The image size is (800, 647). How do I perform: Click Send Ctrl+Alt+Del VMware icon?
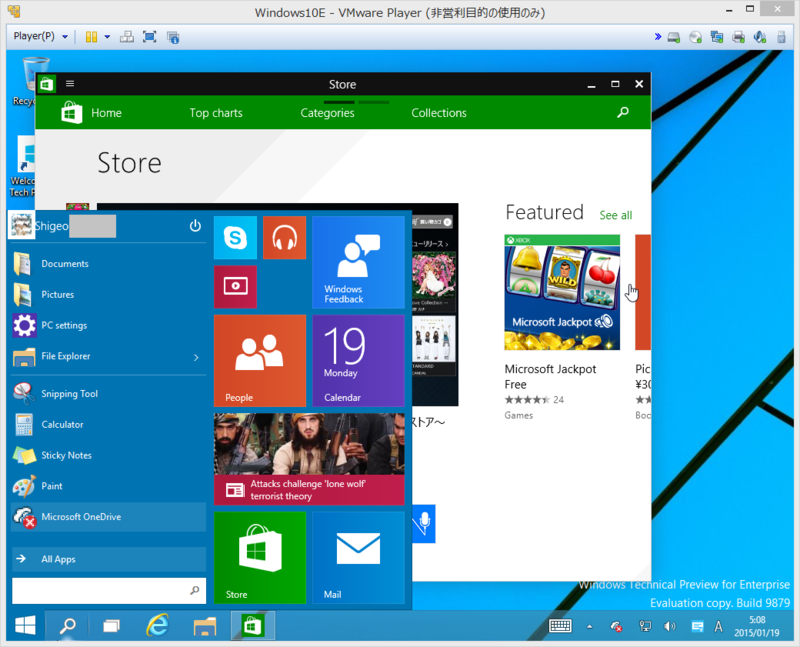click(127, 37)
